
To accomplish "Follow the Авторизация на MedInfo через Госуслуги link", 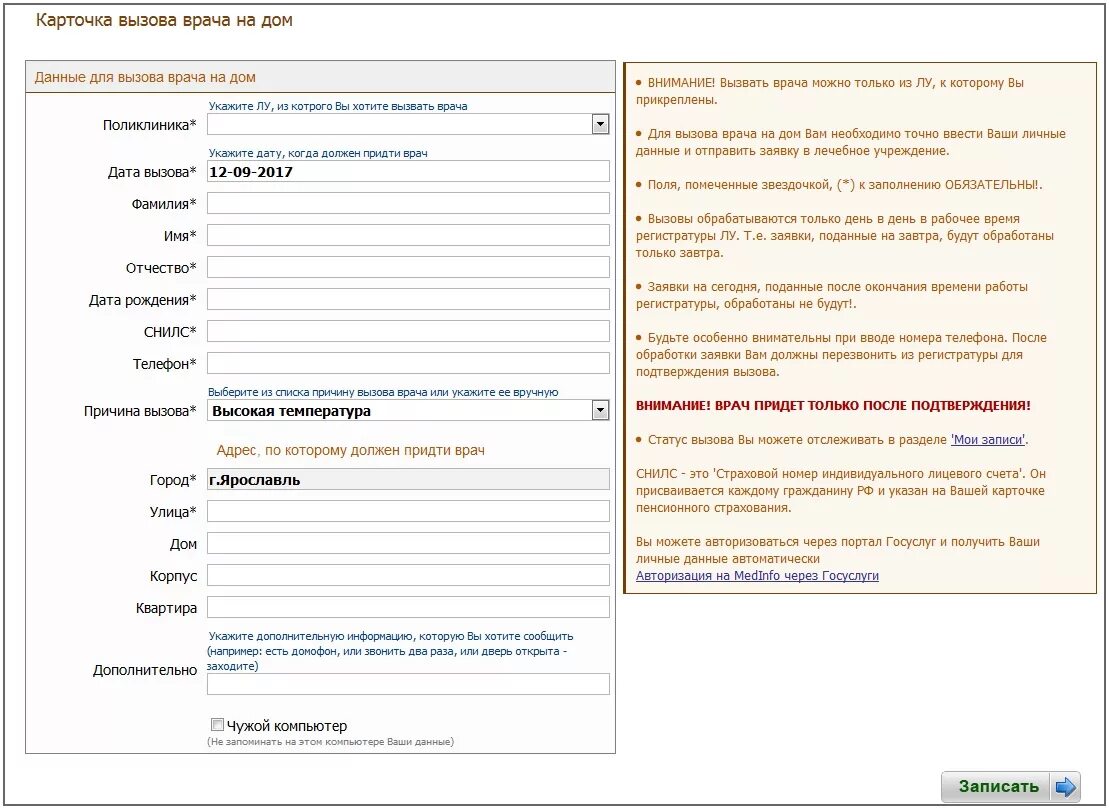I will [x=757, y=576].
